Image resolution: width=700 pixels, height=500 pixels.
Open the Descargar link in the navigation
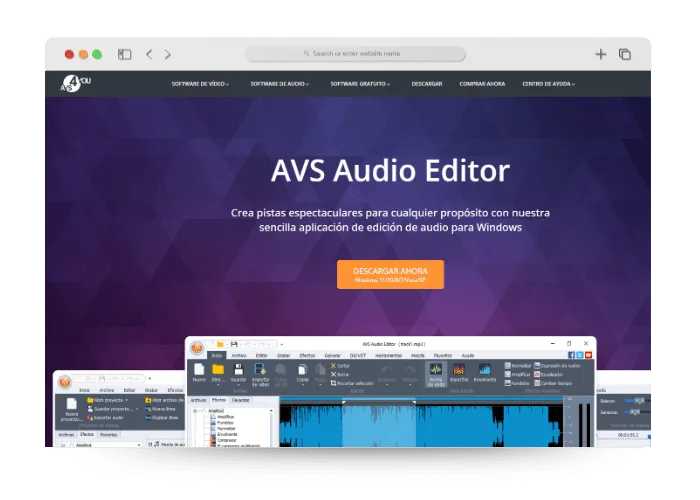point(427,84)
